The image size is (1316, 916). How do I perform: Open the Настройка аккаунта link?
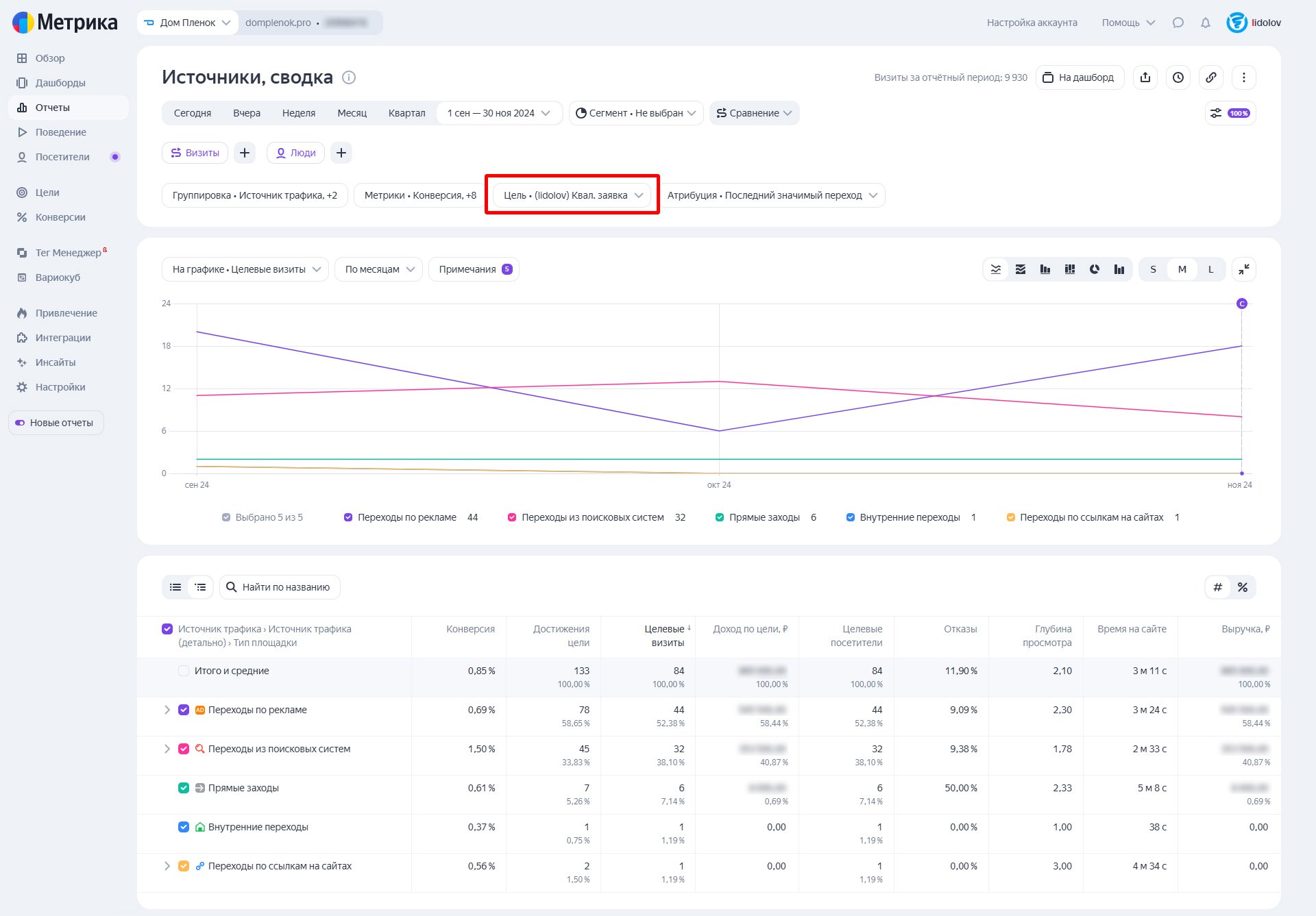[1032, 23]
